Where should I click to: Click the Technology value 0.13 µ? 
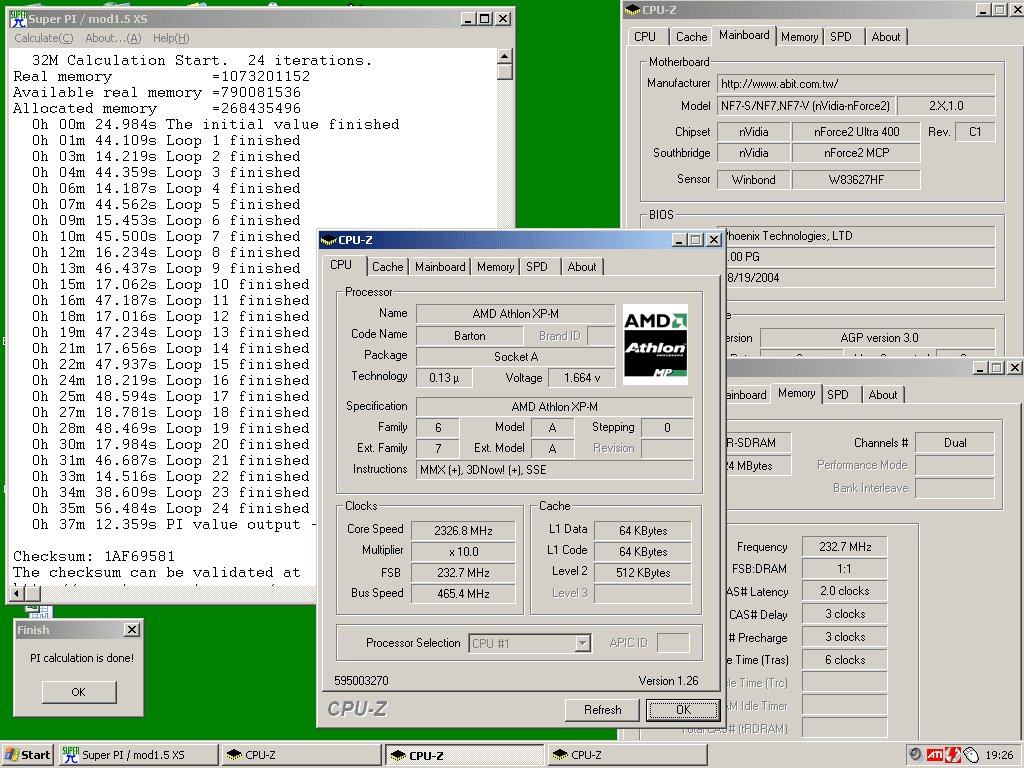coord(444,378)
